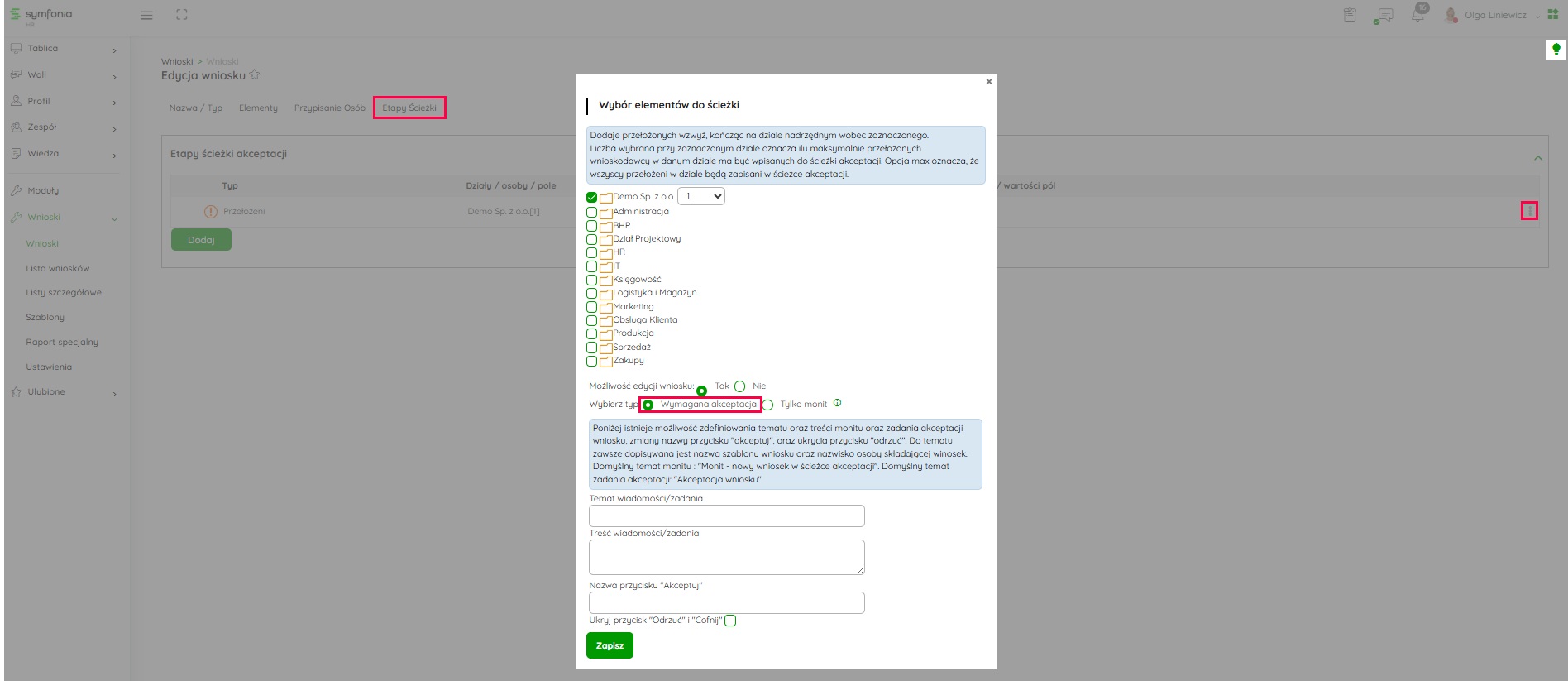This screenshot has height=681, width=1568.
Task: Select the Tylko monit radio option
Action: [768, 405]
